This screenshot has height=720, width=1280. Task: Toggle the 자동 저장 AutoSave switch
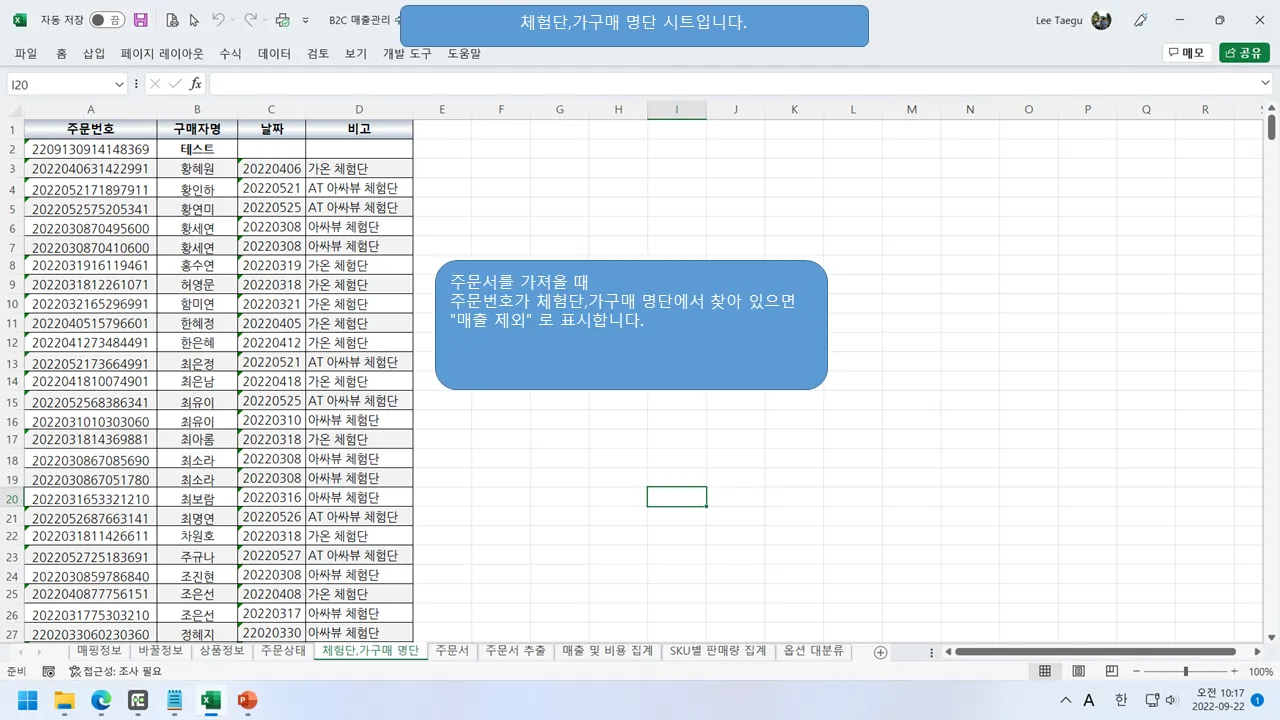tap(106, 20)
